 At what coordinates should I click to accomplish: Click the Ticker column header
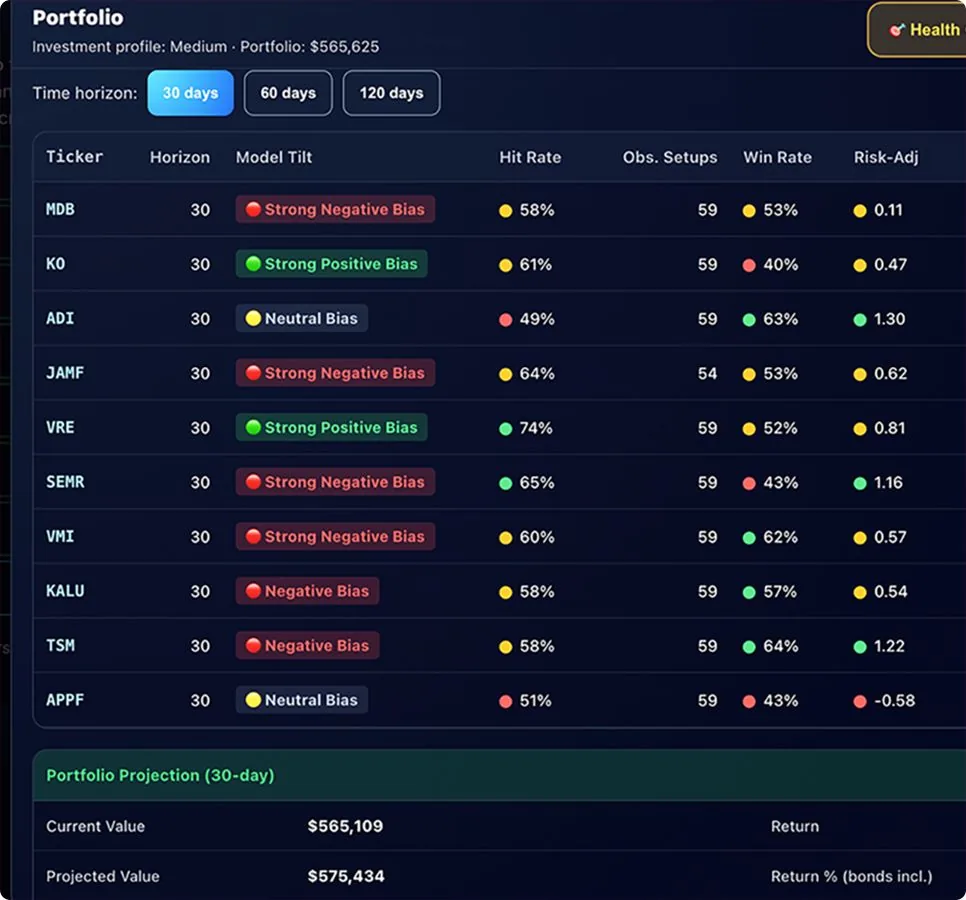[75, 156]
